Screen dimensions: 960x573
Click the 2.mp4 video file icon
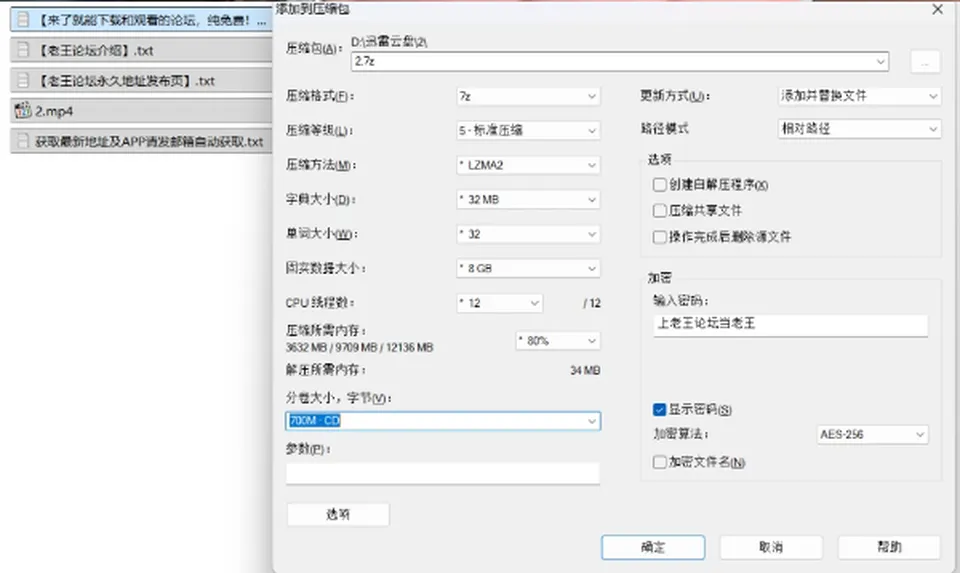(x=23, y=111)
